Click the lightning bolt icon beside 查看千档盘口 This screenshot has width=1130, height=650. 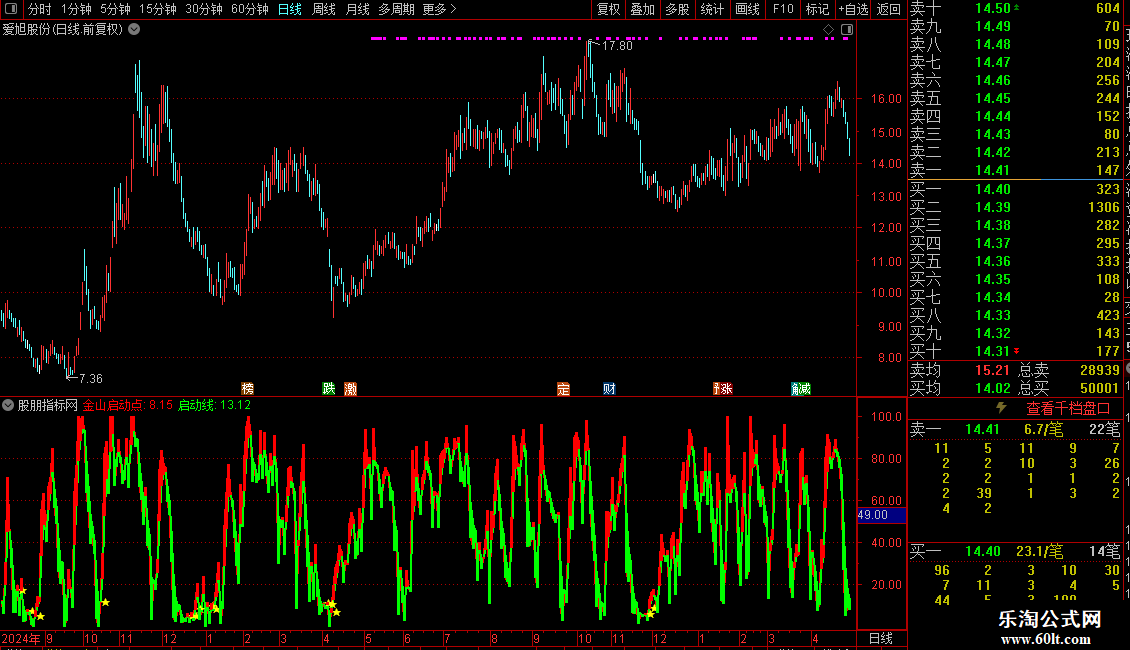[1001, 408]
